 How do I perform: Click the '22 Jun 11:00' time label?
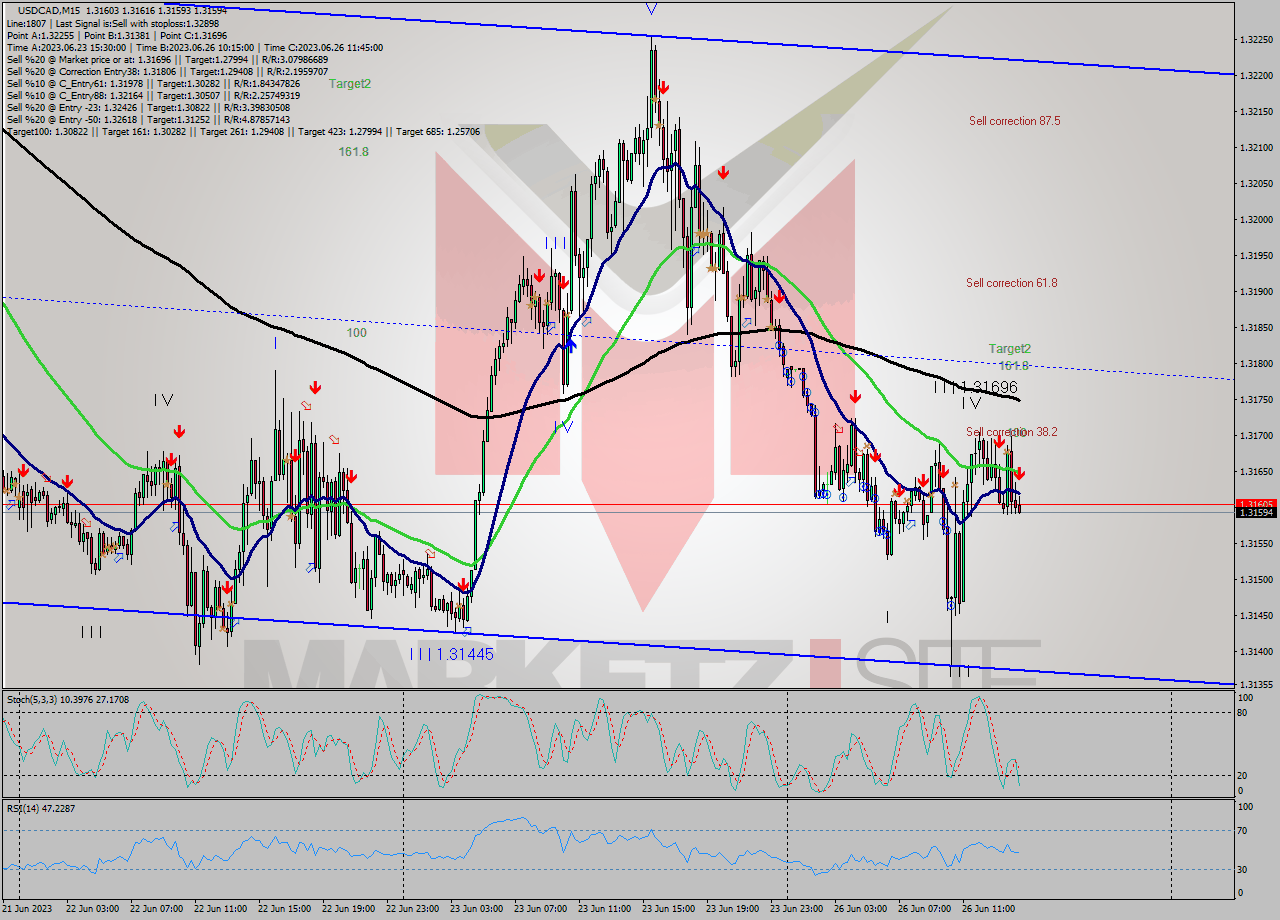click(219, 909)
